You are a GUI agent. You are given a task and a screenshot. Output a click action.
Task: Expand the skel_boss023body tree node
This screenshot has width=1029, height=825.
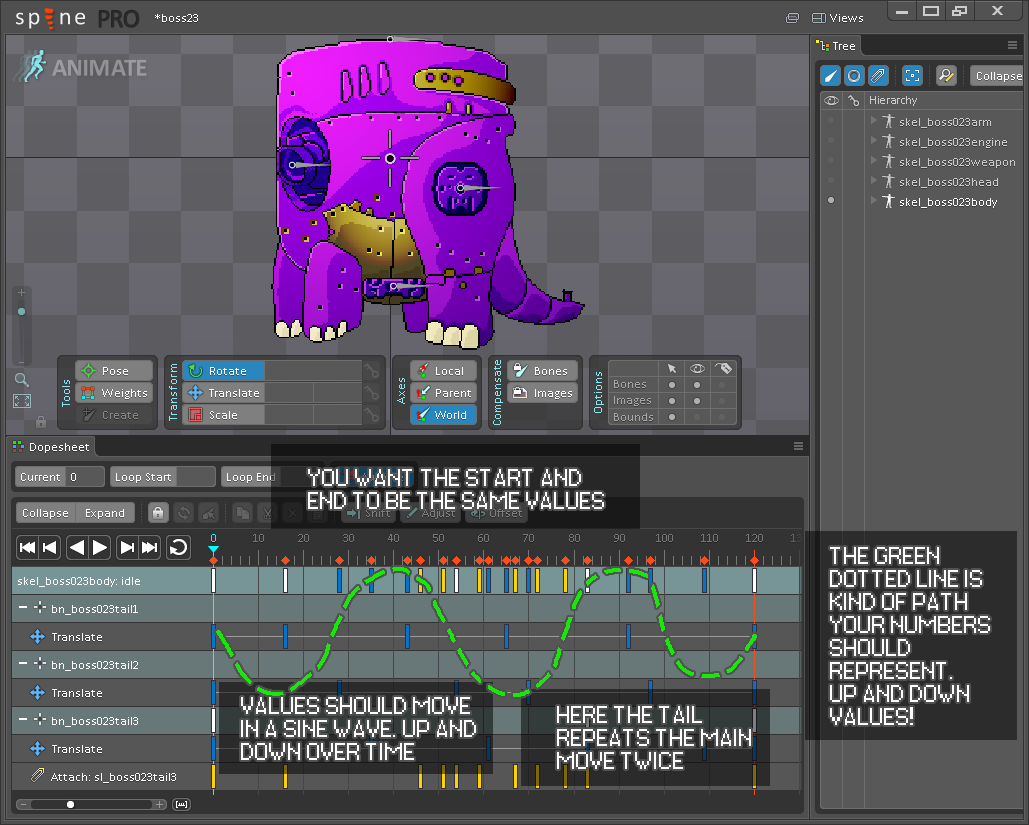click(x=873, y=200)
